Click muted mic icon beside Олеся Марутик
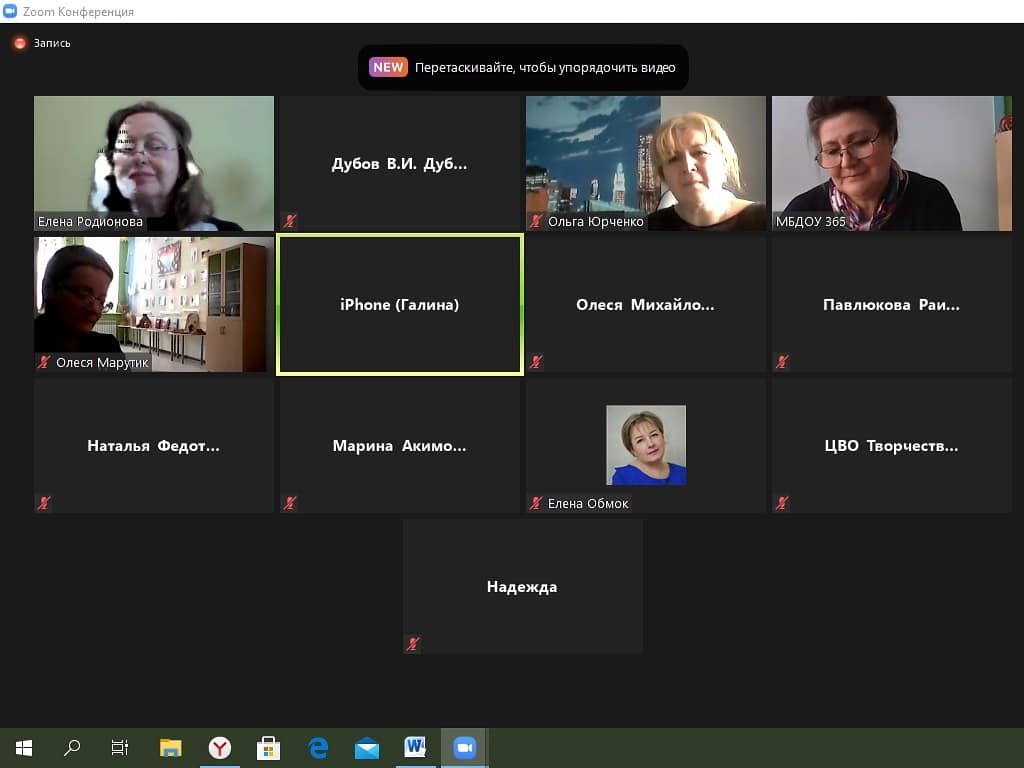Image resolution: width=1024 pixels, height=768 pixels. tap(44, 362)
